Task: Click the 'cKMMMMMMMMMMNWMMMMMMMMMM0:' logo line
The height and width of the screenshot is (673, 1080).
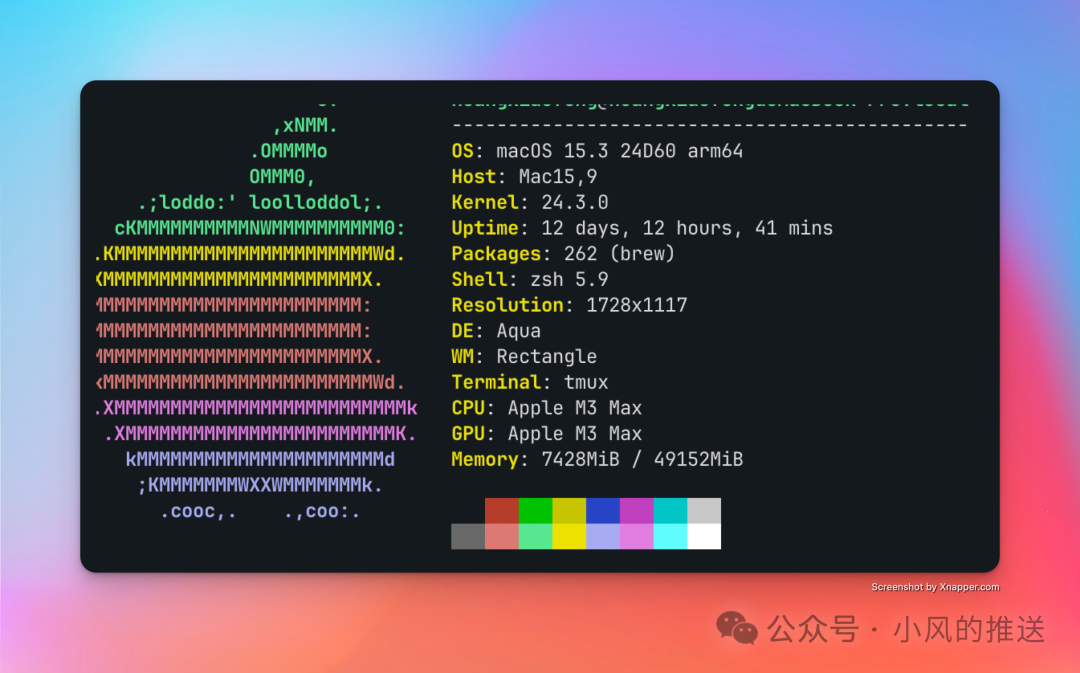Action: point(260,228)
